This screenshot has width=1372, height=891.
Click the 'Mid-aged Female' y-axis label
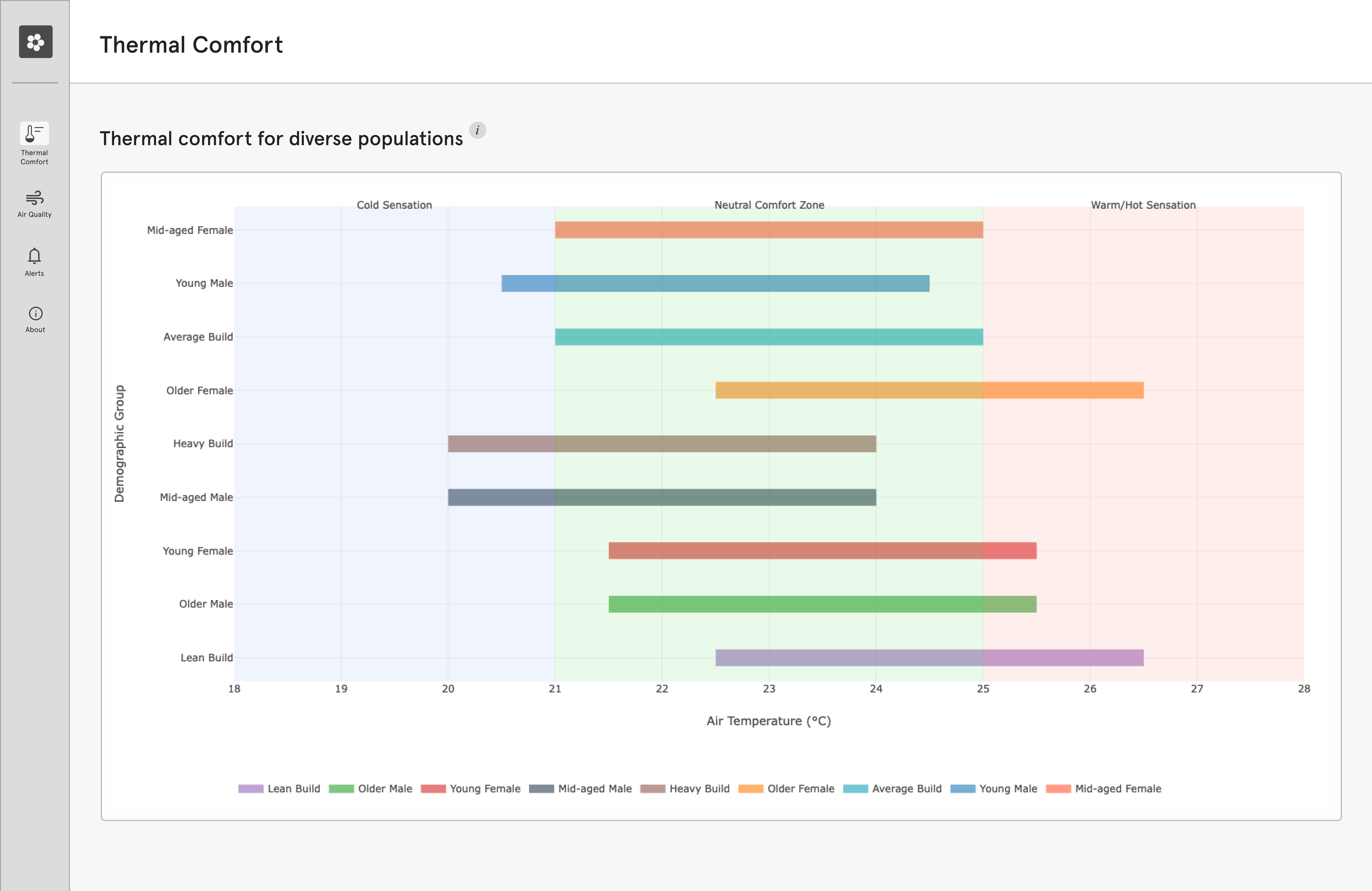pyautogui.click(x=190, y=230)
